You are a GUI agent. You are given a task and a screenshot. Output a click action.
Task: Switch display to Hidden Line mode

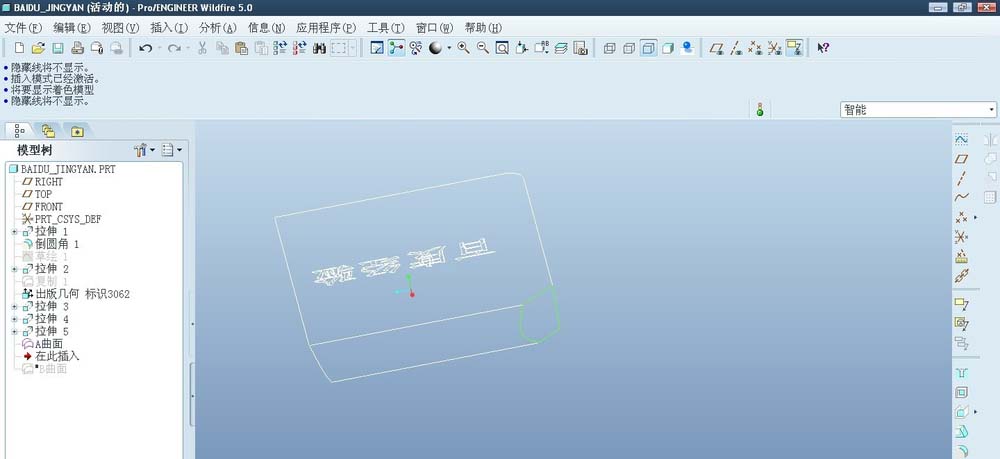coord(629,48)
